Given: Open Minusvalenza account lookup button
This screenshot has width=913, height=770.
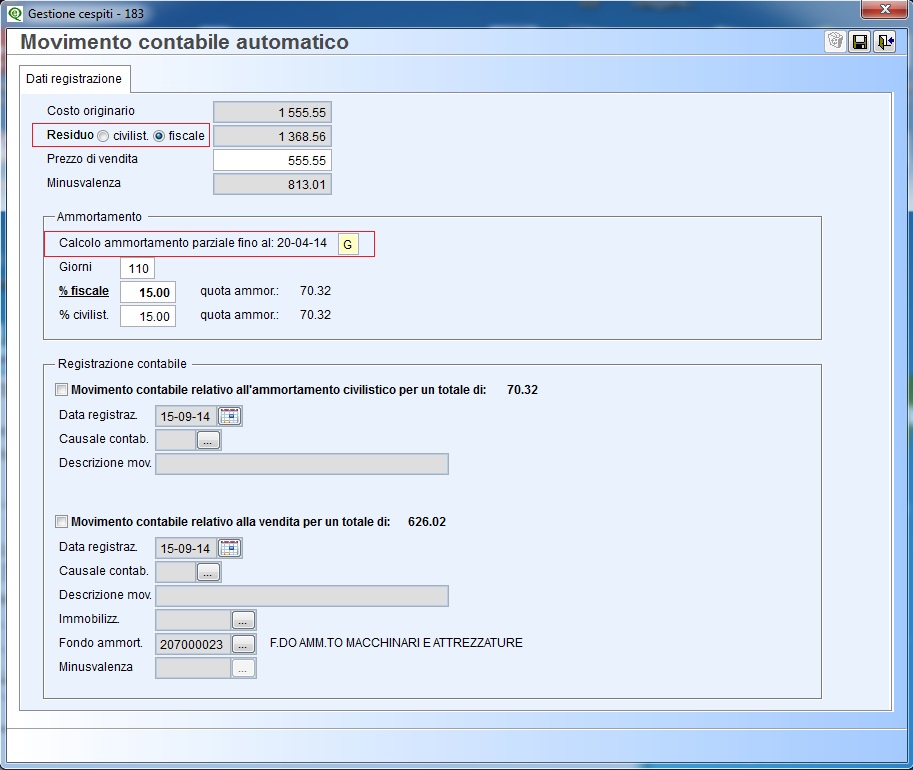Looking at the screenshot, I should pyautogui.click(x=243, y=668).
